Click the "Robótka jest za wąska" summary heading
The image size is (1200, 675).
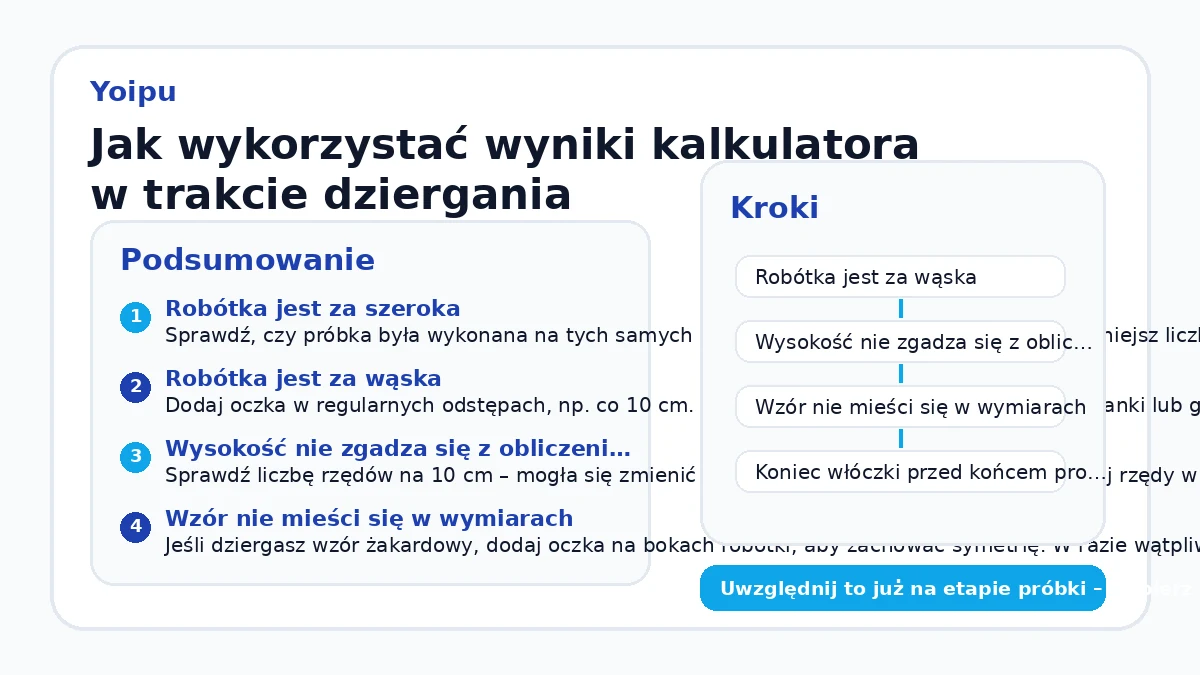pyautogui.click(x=303, y=378)
